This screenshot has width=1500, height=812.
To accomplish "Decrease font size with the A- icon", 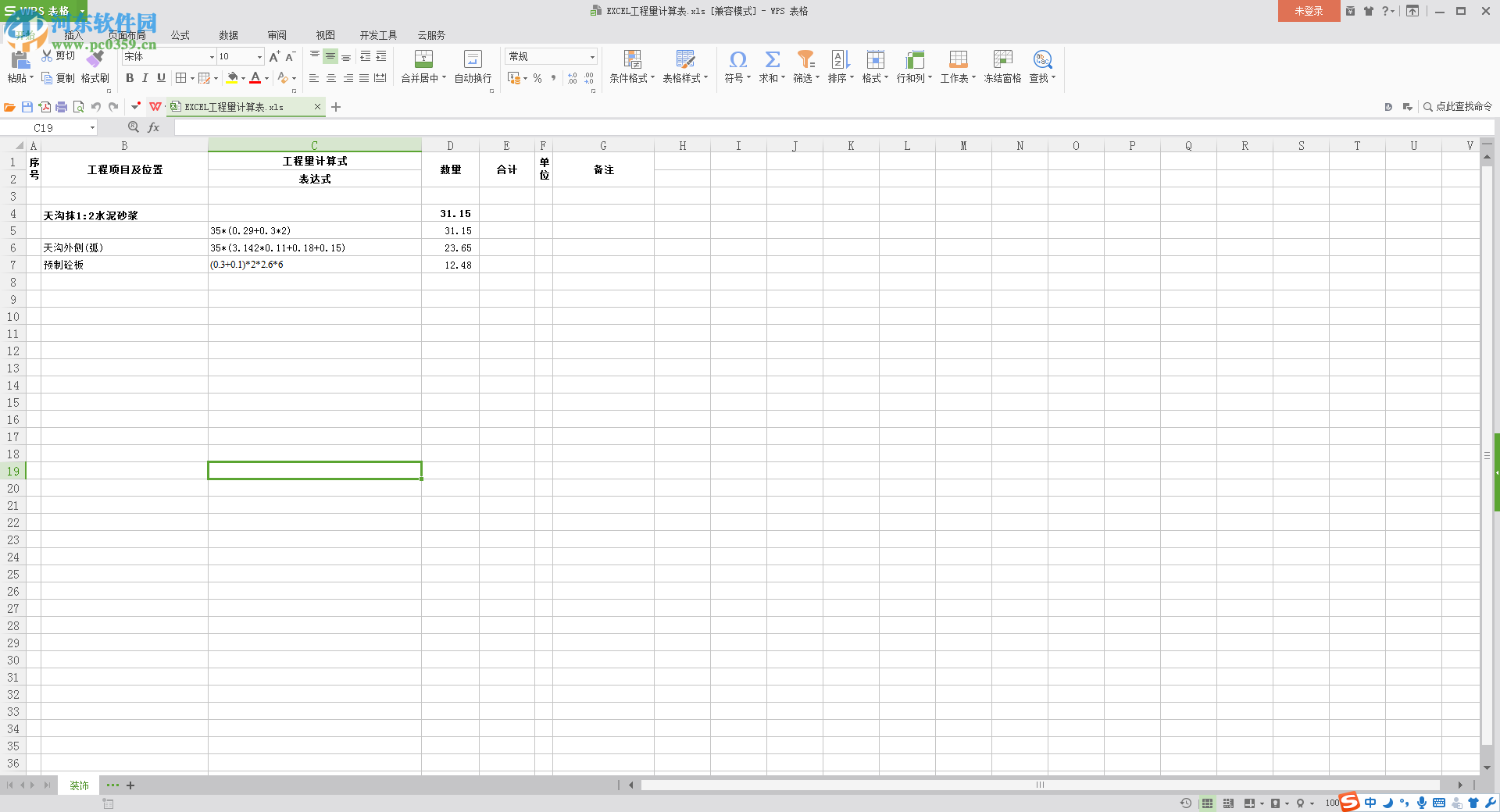I will pos(290,56).
